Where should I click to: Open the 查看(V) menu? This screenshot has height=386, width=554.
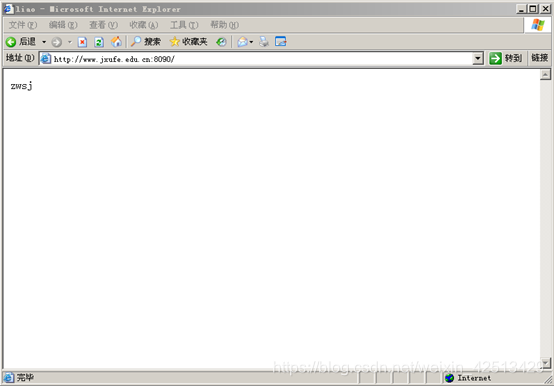click(103, 25)
